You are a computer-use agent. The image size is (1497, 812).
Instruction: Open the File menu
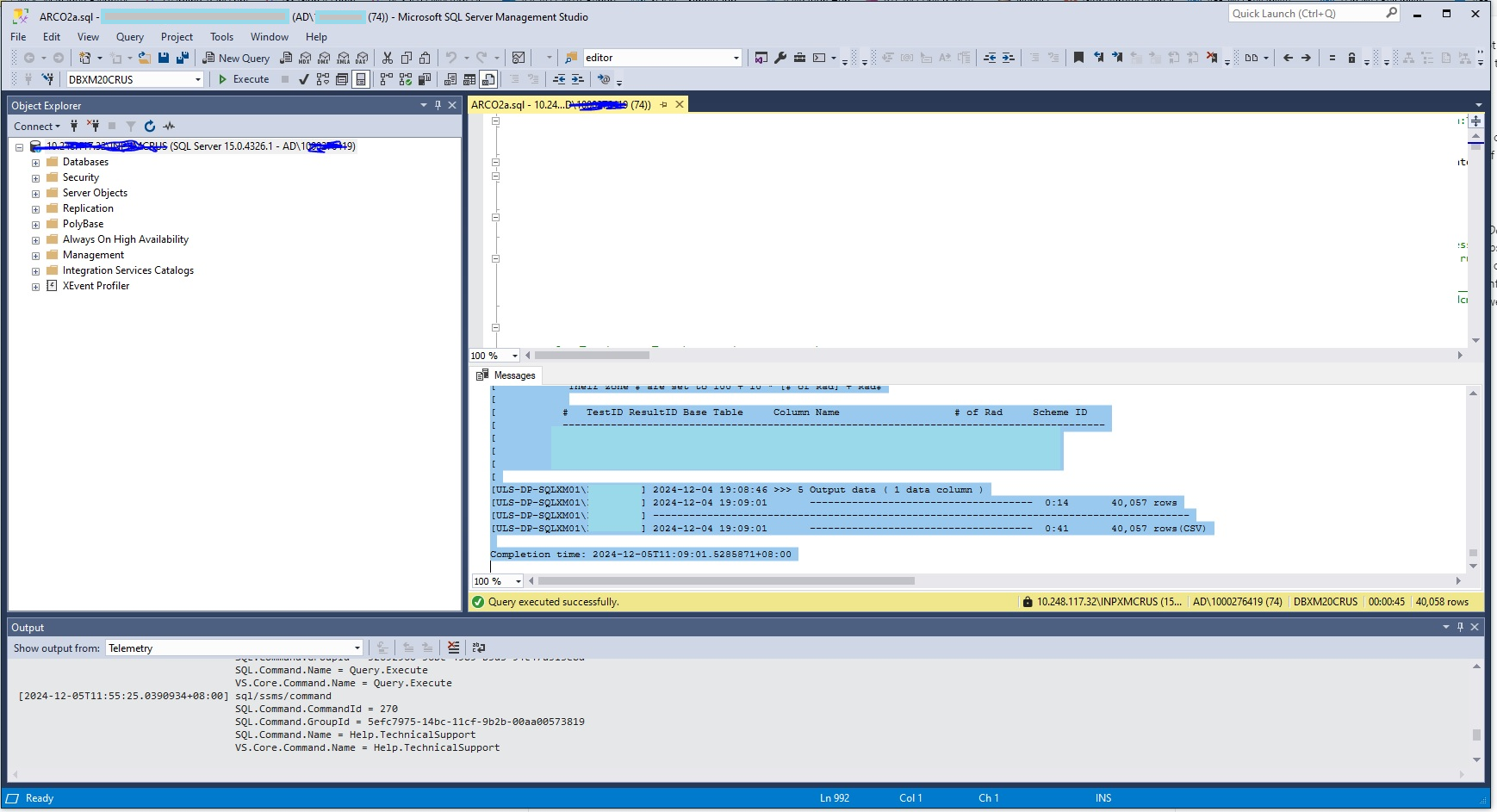point(18,37)
